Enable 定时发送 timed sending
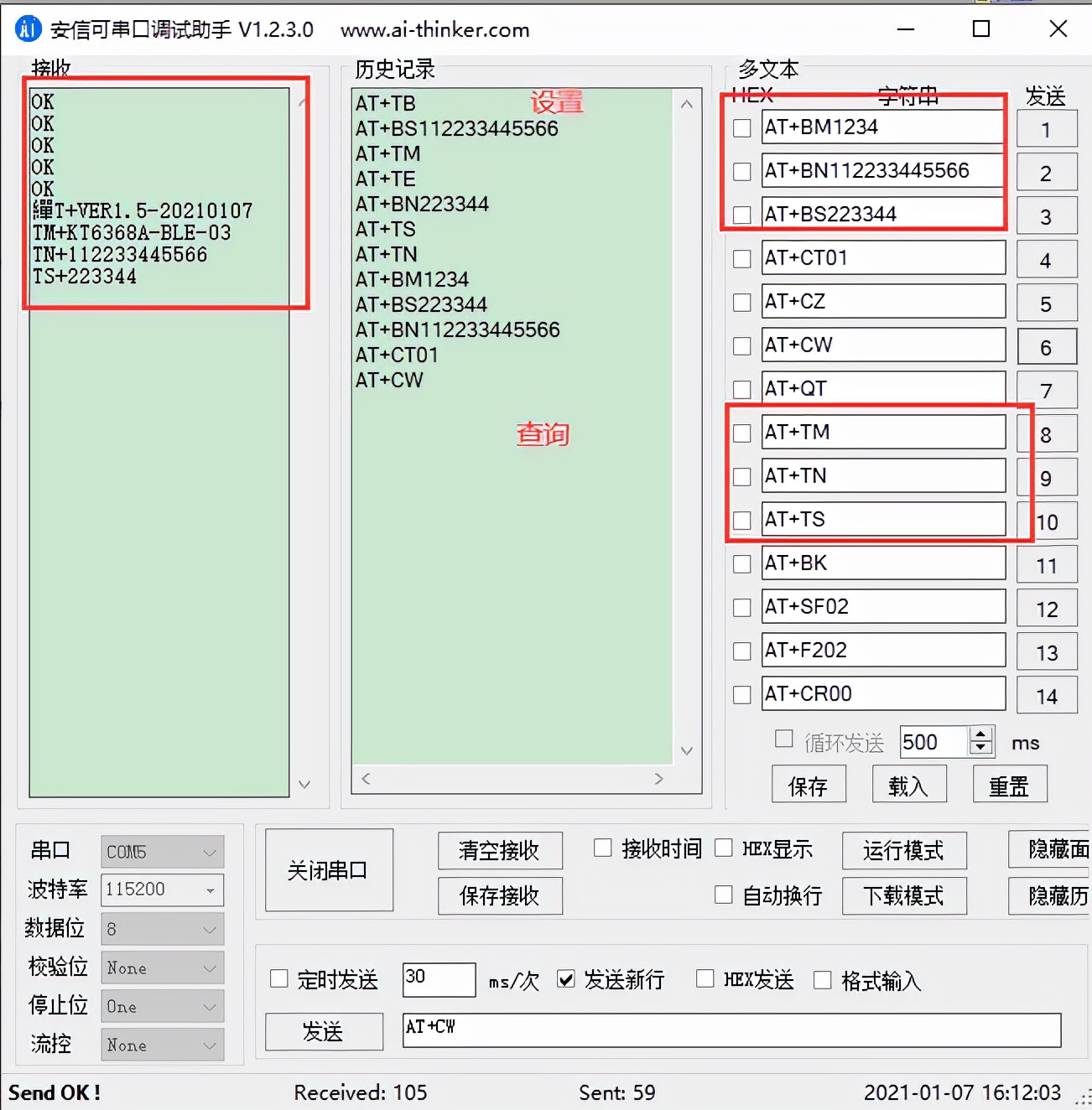1092x1110 pixels. click(279, 978)
